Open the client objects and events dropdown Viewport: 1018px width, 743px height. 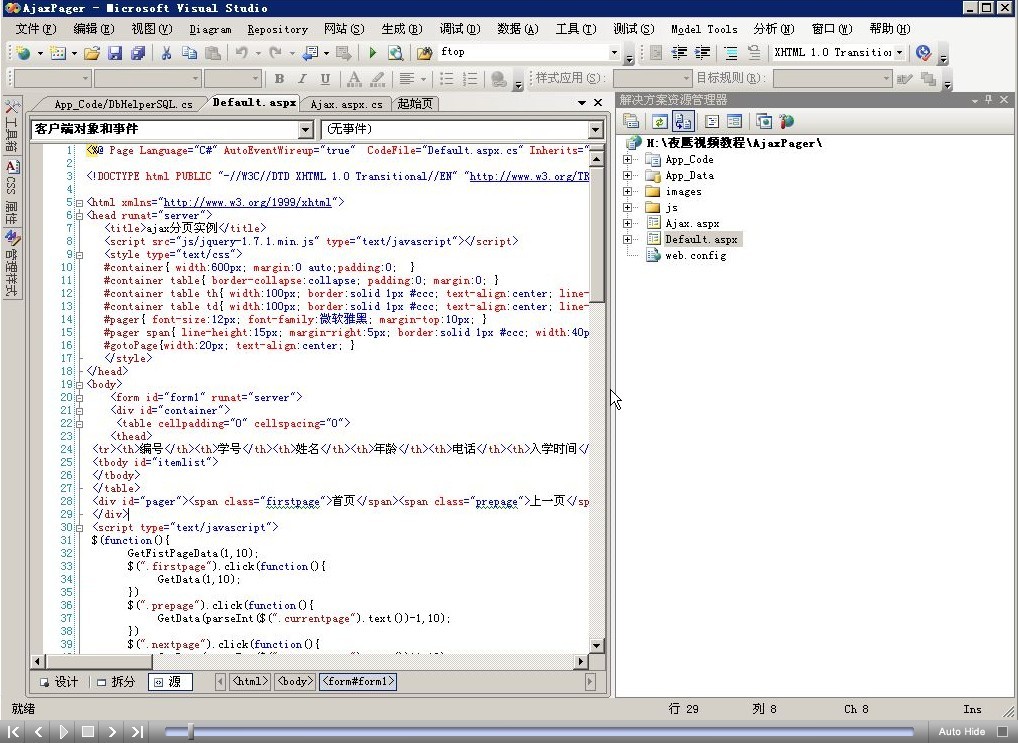coord(305,130)
